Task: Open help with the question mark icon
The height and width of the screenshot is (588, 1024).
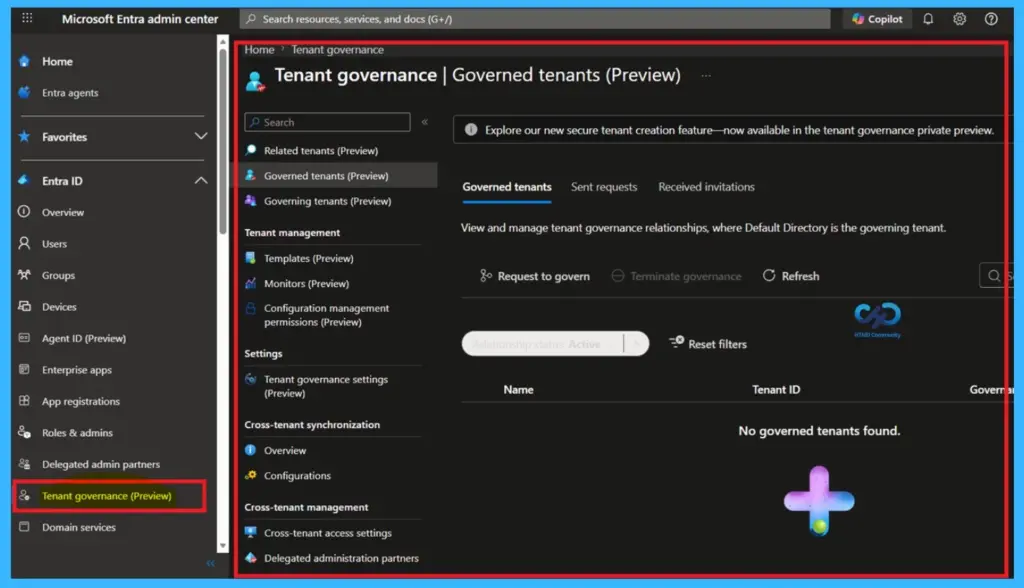Action: 990,18
